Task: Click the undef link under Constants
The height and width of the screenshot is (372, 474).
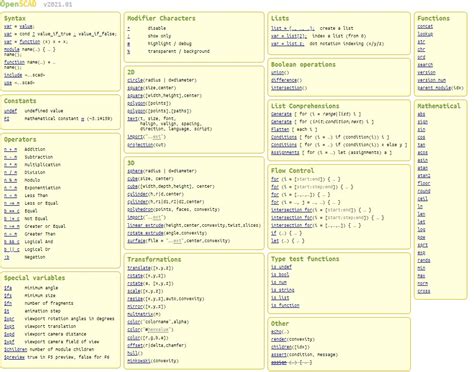Action: [x=10, y=111]
